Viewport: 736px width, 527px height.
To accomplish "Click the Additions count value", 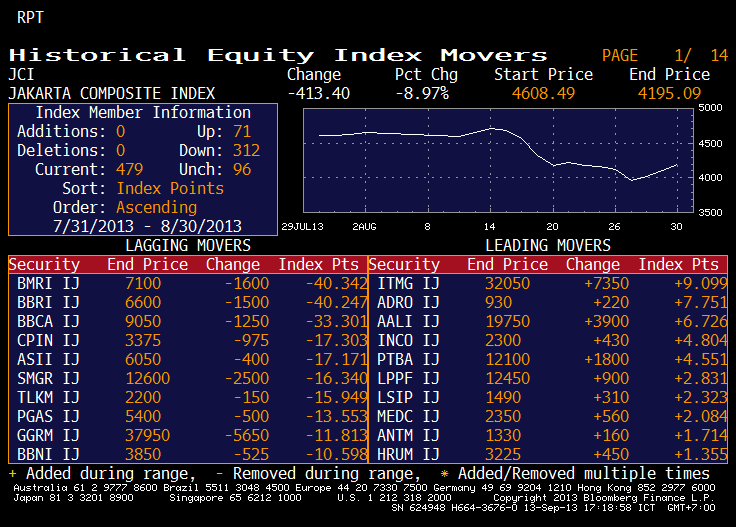I will point(121,131).
